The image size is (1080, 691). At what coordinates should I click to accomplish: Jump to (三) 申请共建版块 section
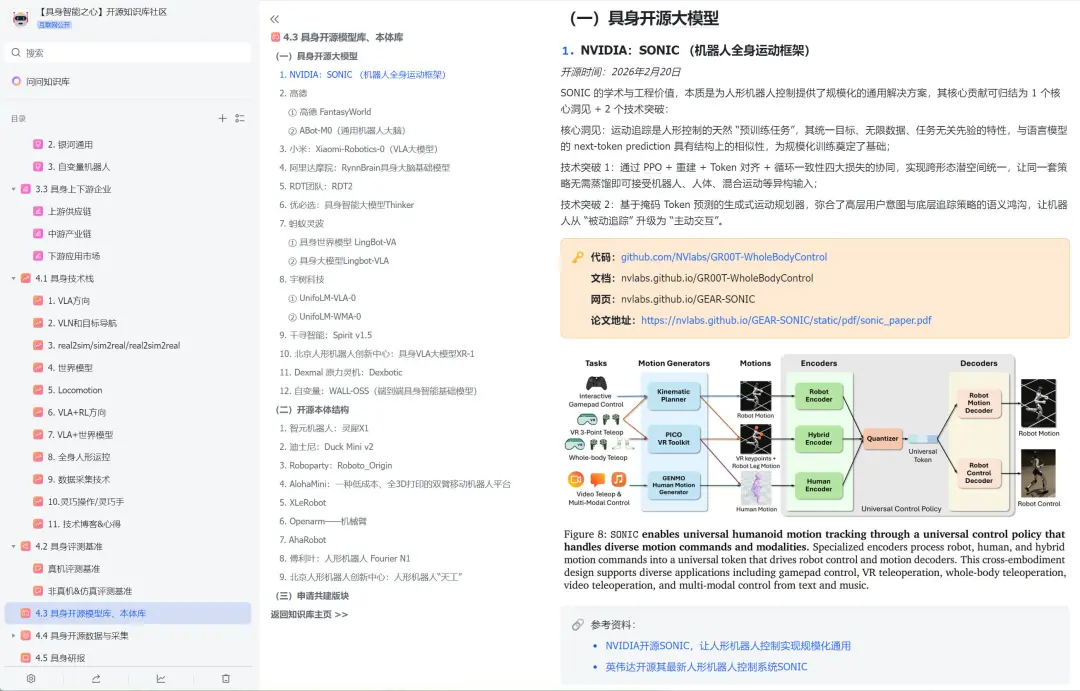[312, 595]
